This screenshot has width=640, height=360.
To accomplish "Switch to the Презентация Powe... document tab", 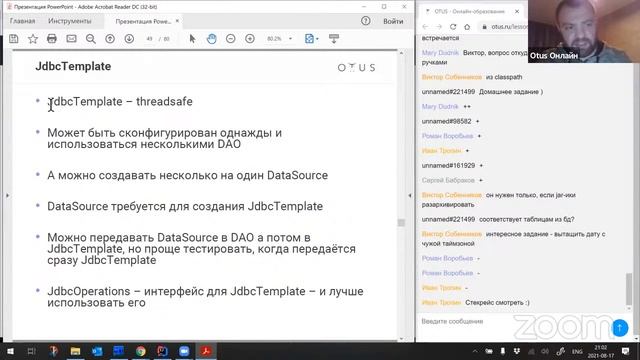I will pos(143,21).
